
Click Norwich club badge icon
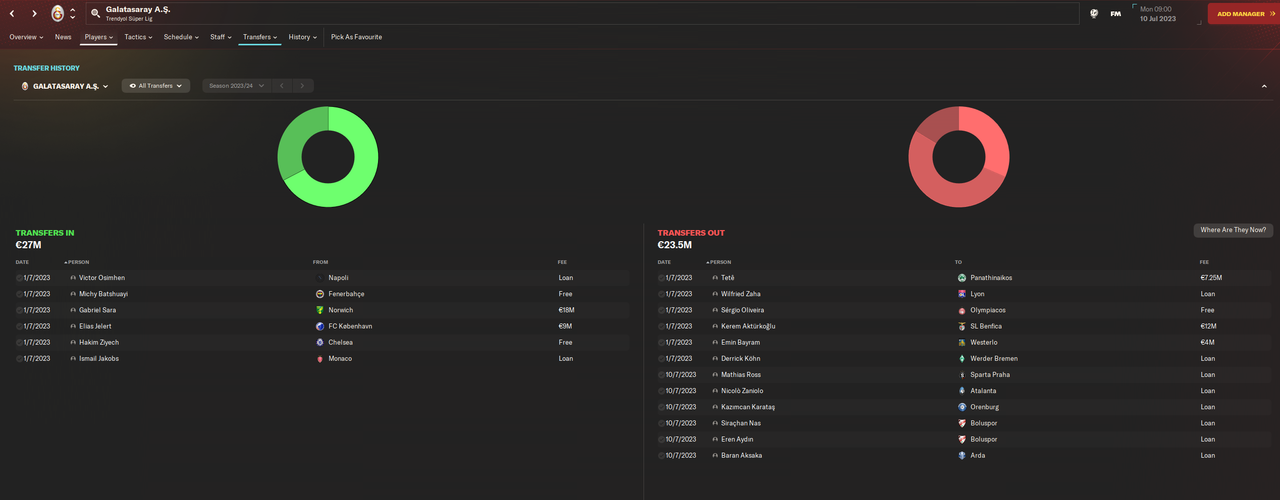tap(320, 310)
